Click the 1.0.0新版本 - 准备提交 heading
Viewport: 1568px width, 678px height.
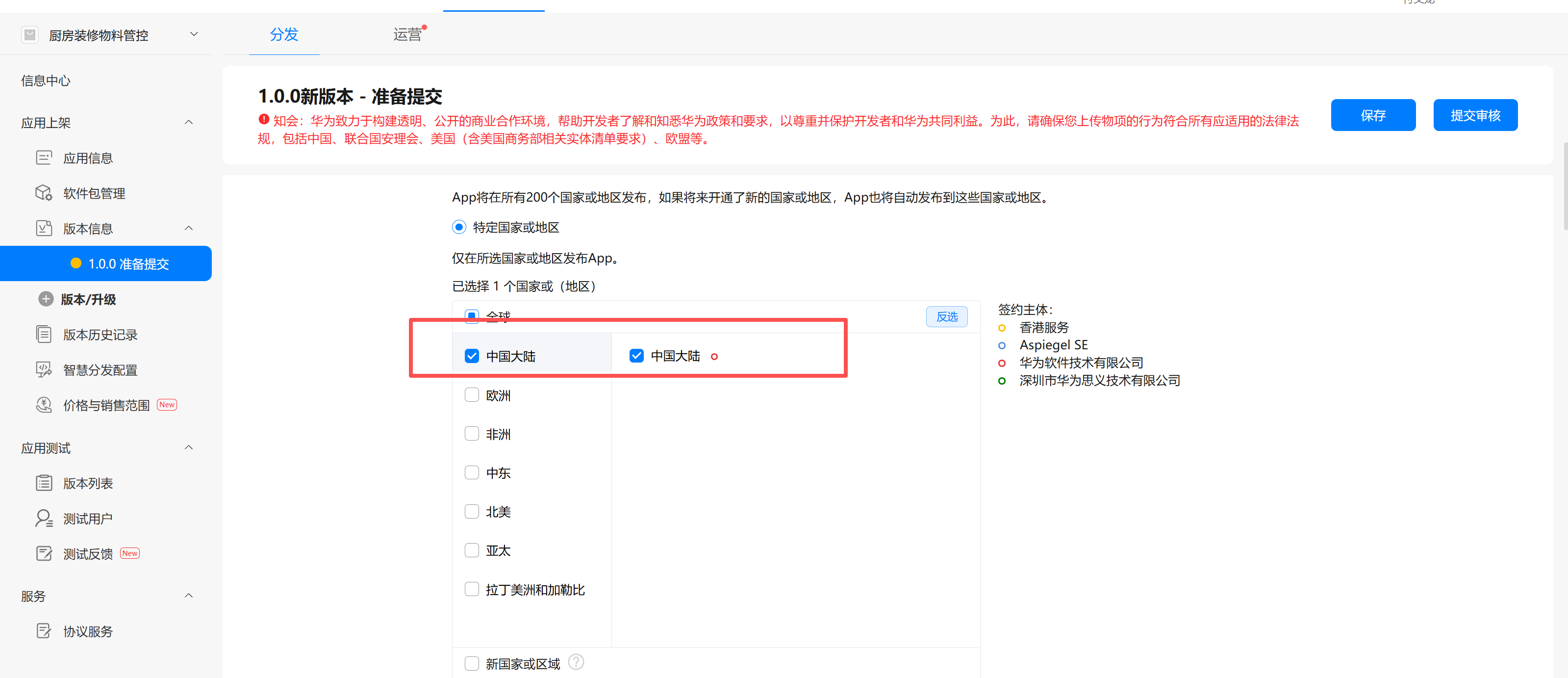[x=350, y=96]
